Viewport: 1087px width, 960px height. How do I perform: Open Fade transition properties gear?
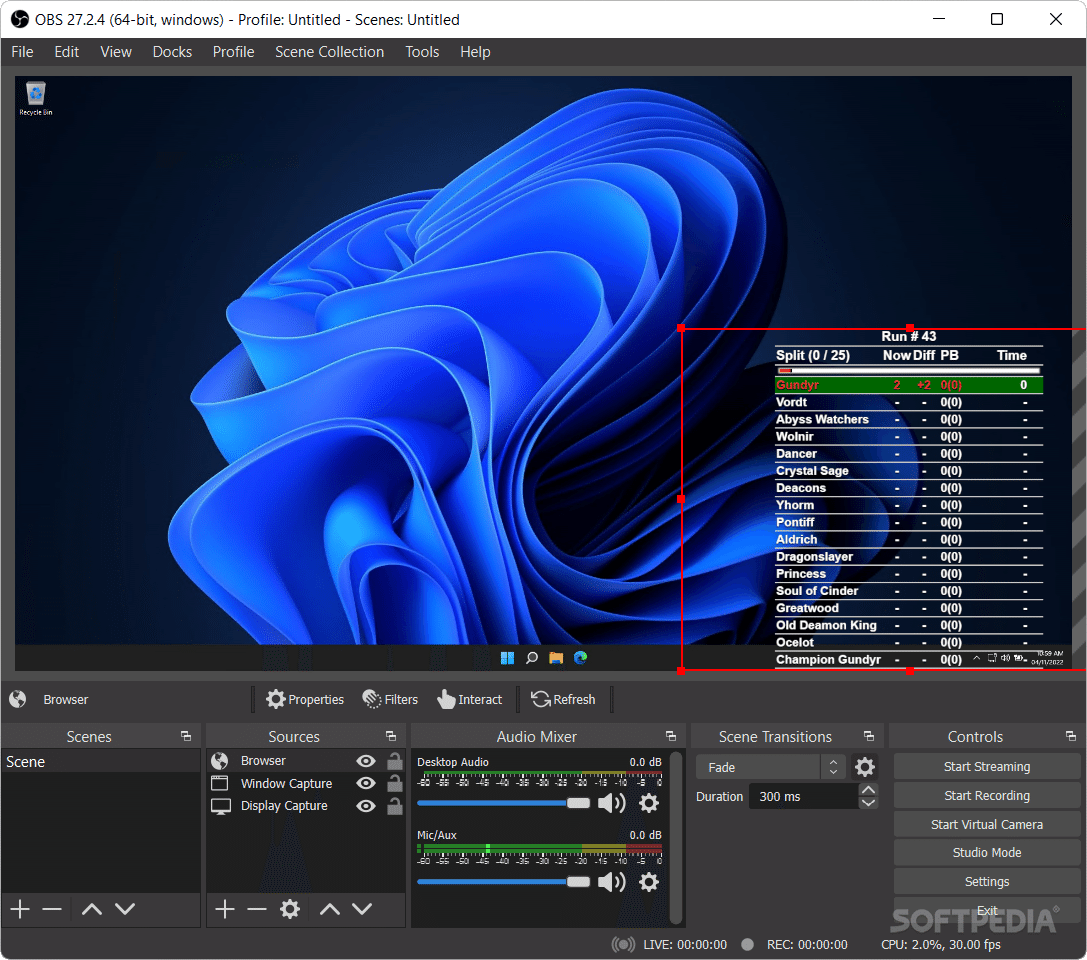pyautogui.click(x=864, y=767)
